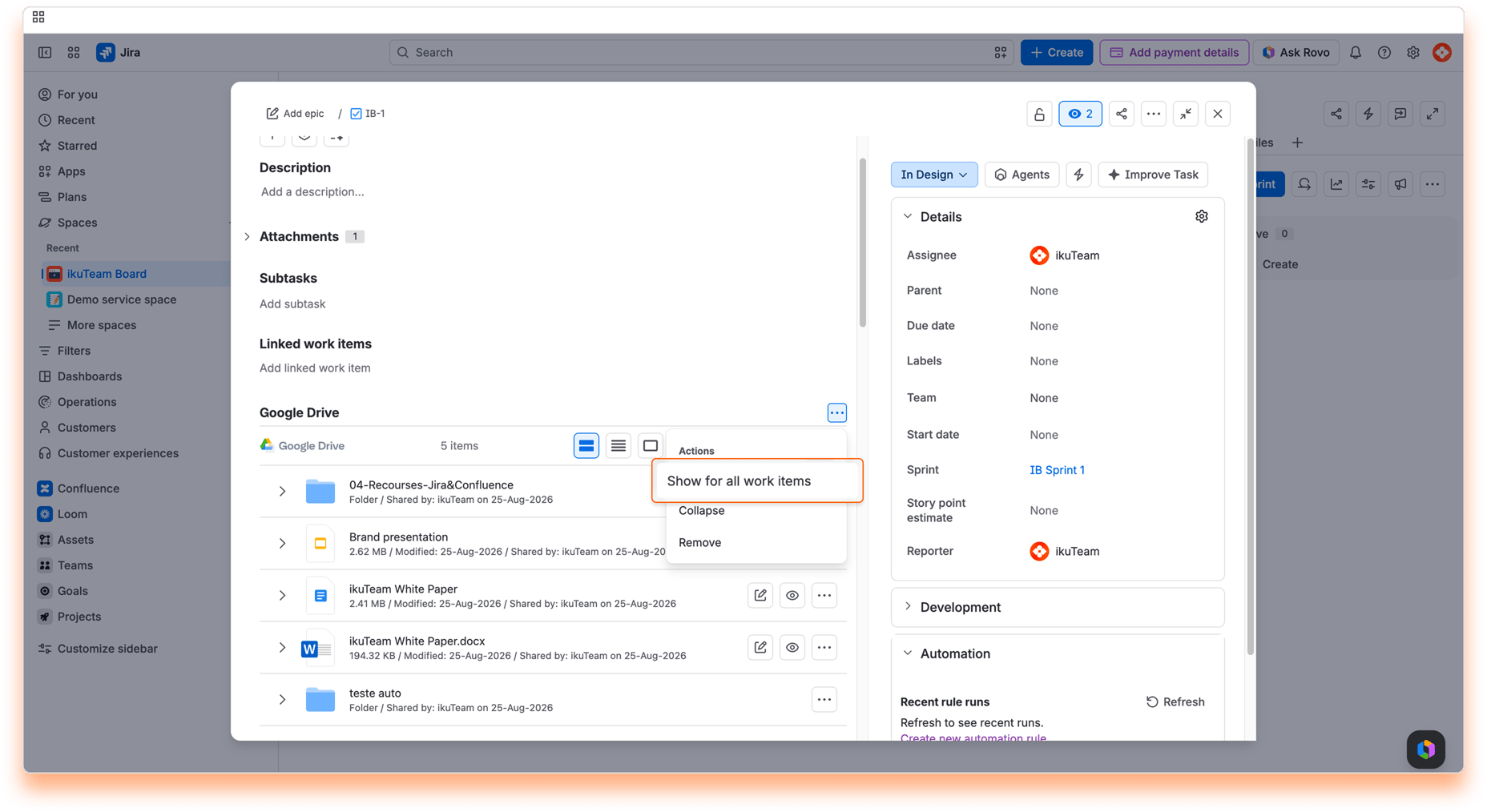Open more options for ikuTeam White Paper.docx

click(x=824, y=647)
